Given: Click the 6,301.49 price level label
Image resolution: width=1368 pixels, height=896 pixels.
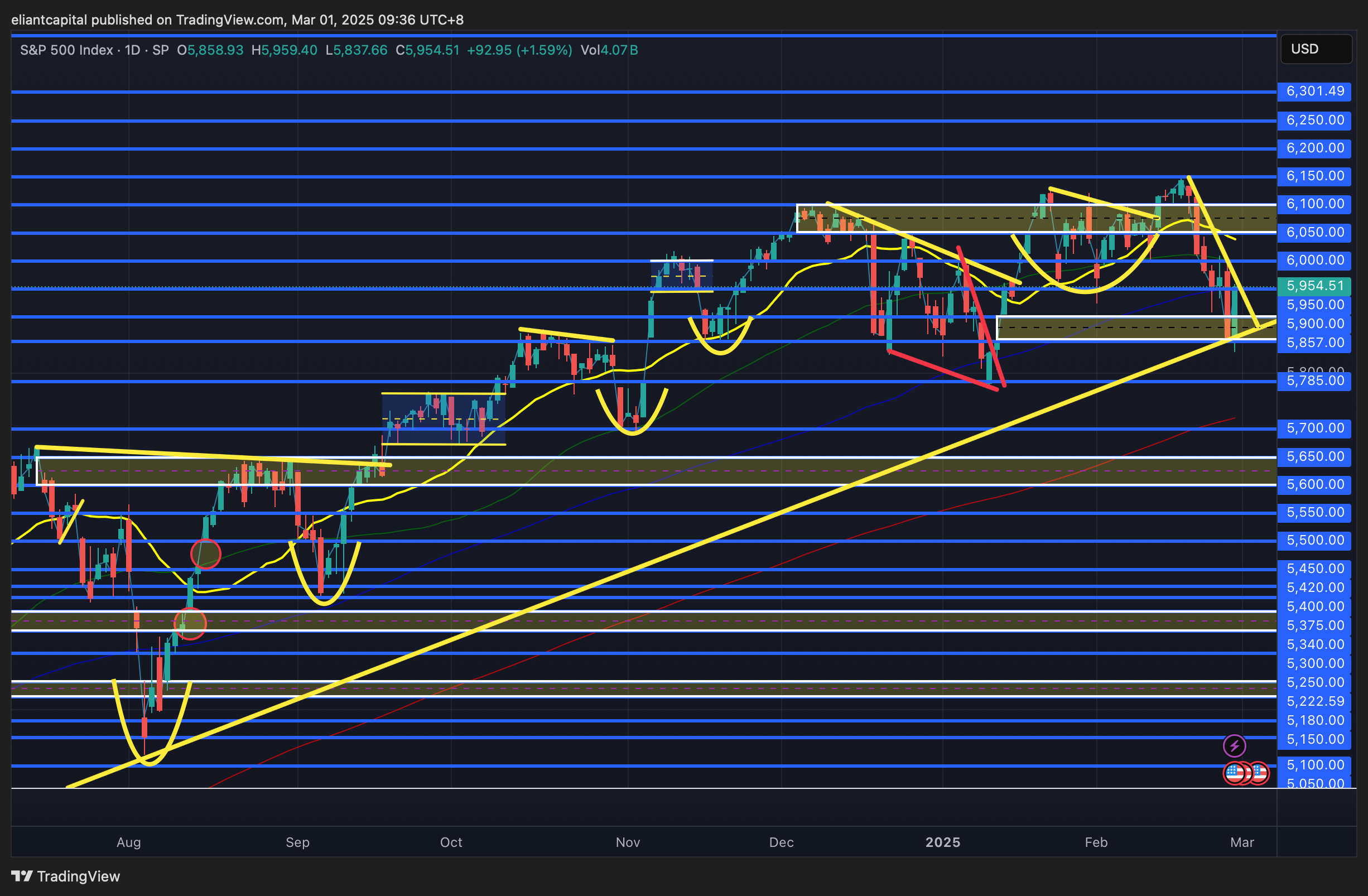Looking at the screenshot, I should tap(1314, 91).
